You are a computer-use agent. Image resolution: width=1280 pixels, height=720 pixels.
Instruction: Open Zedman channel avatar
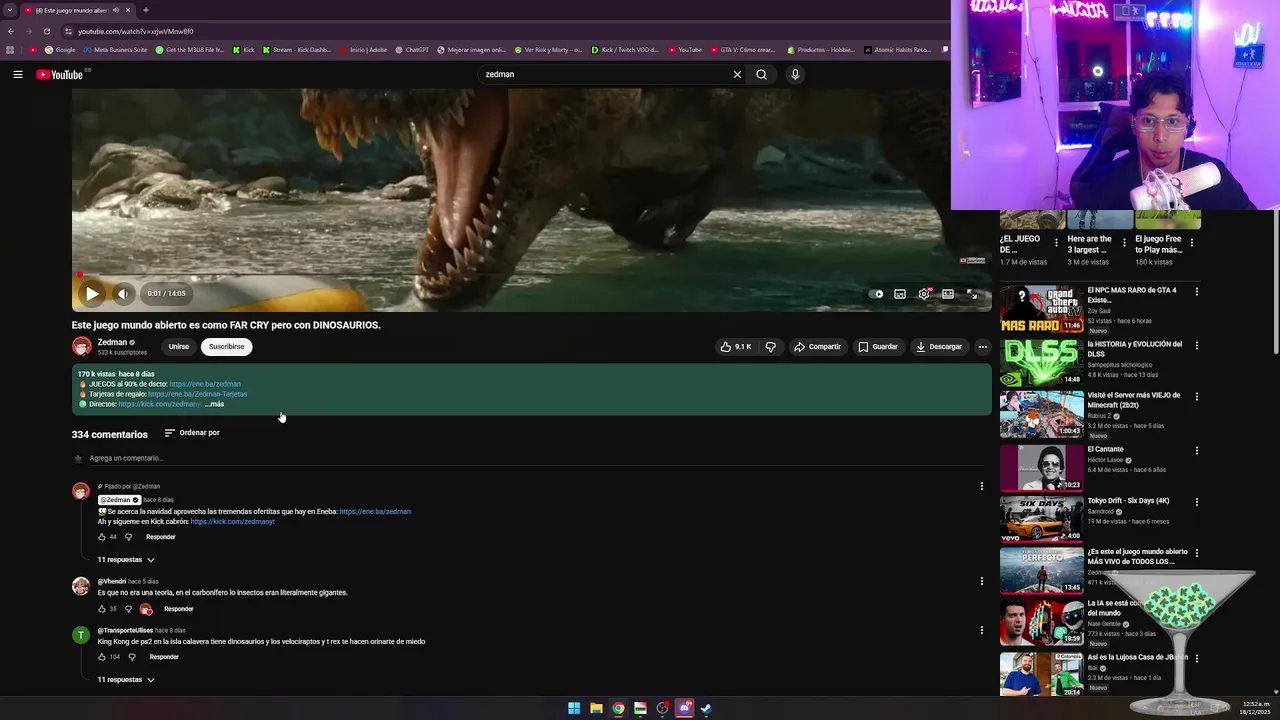82,347
